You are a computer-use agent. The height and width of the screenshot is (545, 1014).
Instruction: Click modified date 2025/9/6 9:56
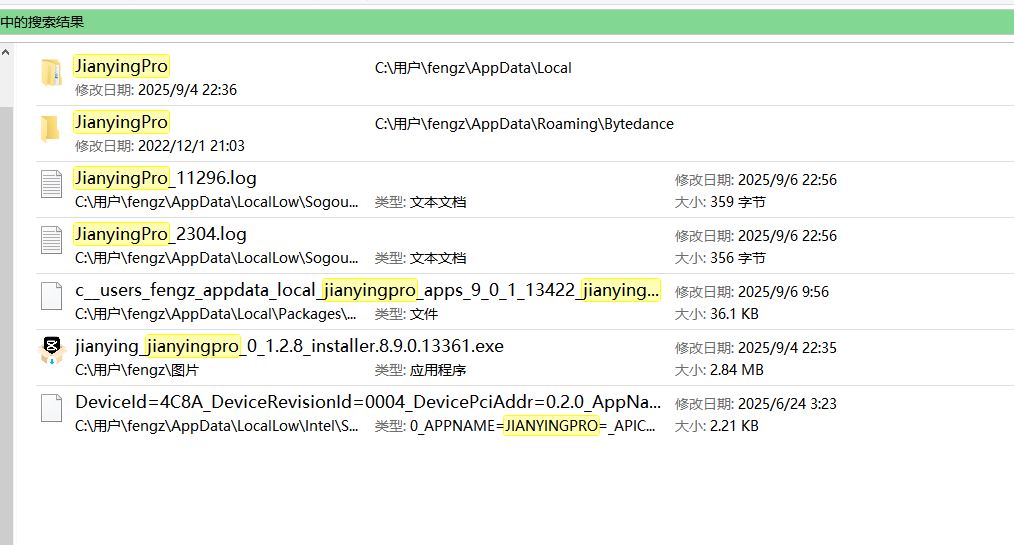point(783,292)
